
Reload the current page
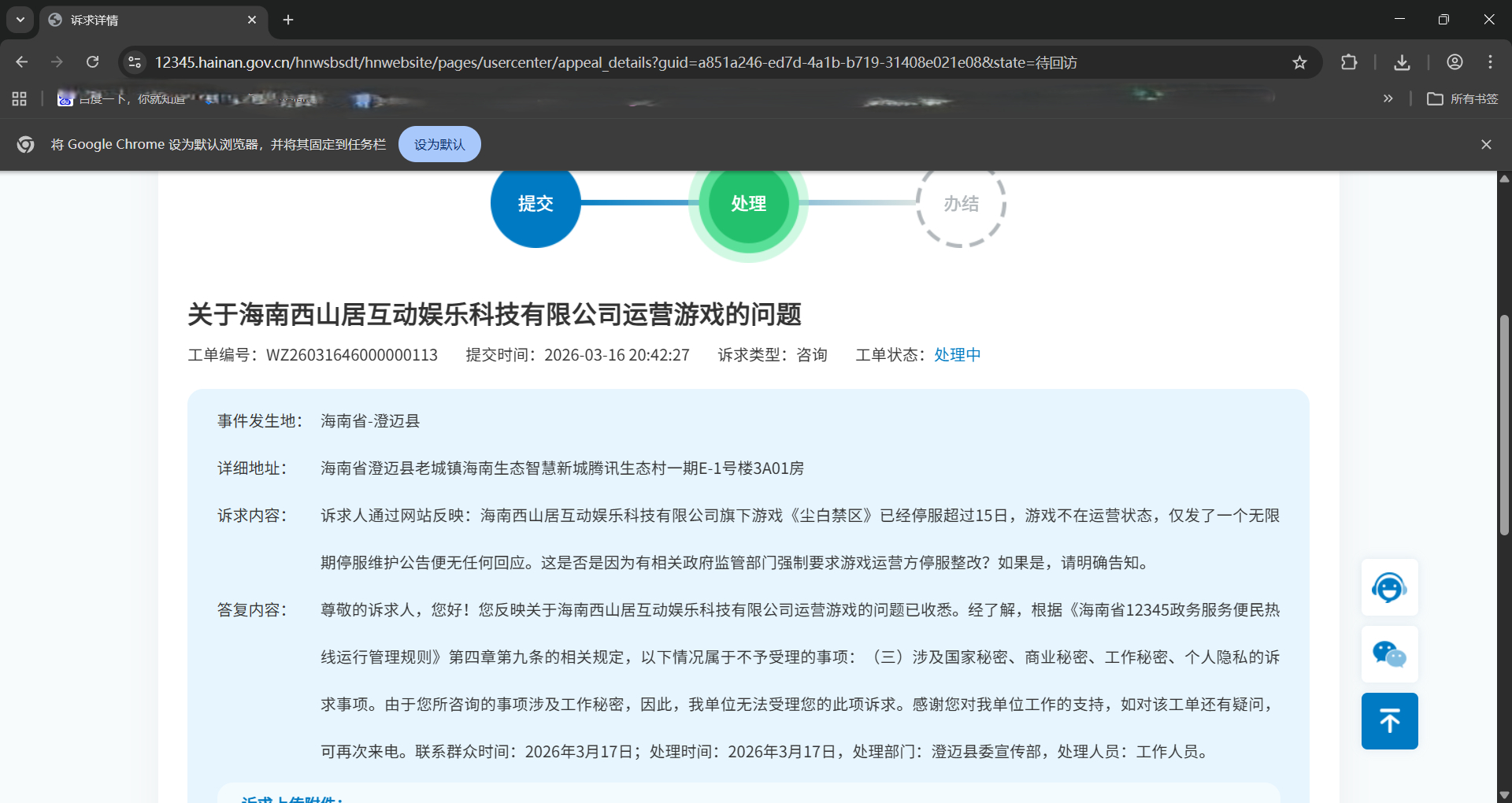coord(93,62)
